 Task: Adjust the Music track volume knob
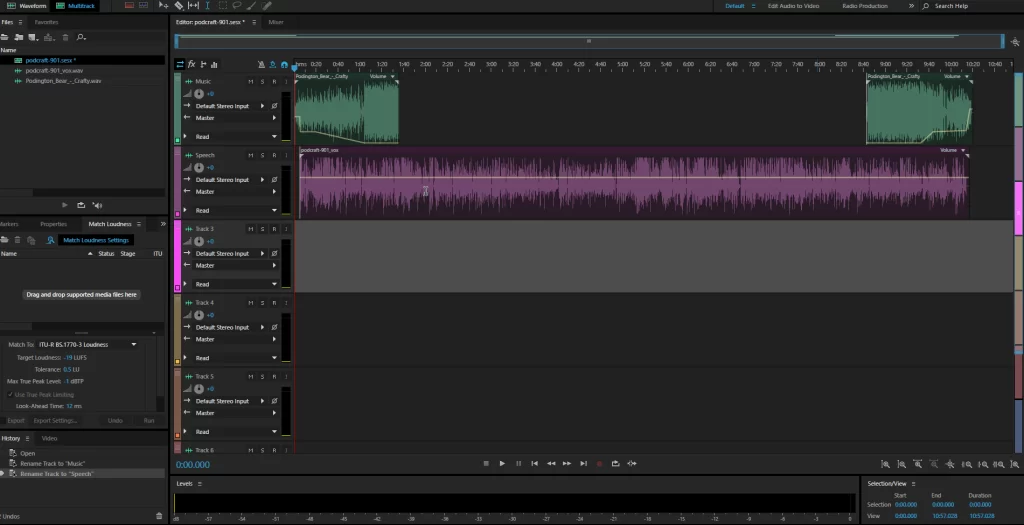tap(199, 94)
